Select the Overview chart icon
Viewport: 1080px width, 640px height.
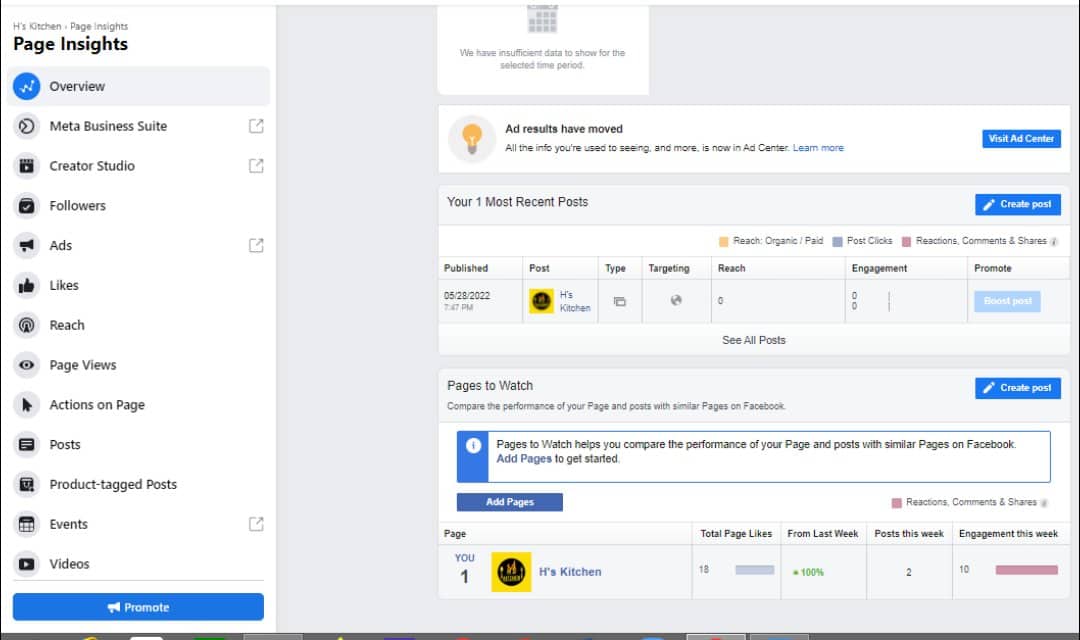pos(26,86)
